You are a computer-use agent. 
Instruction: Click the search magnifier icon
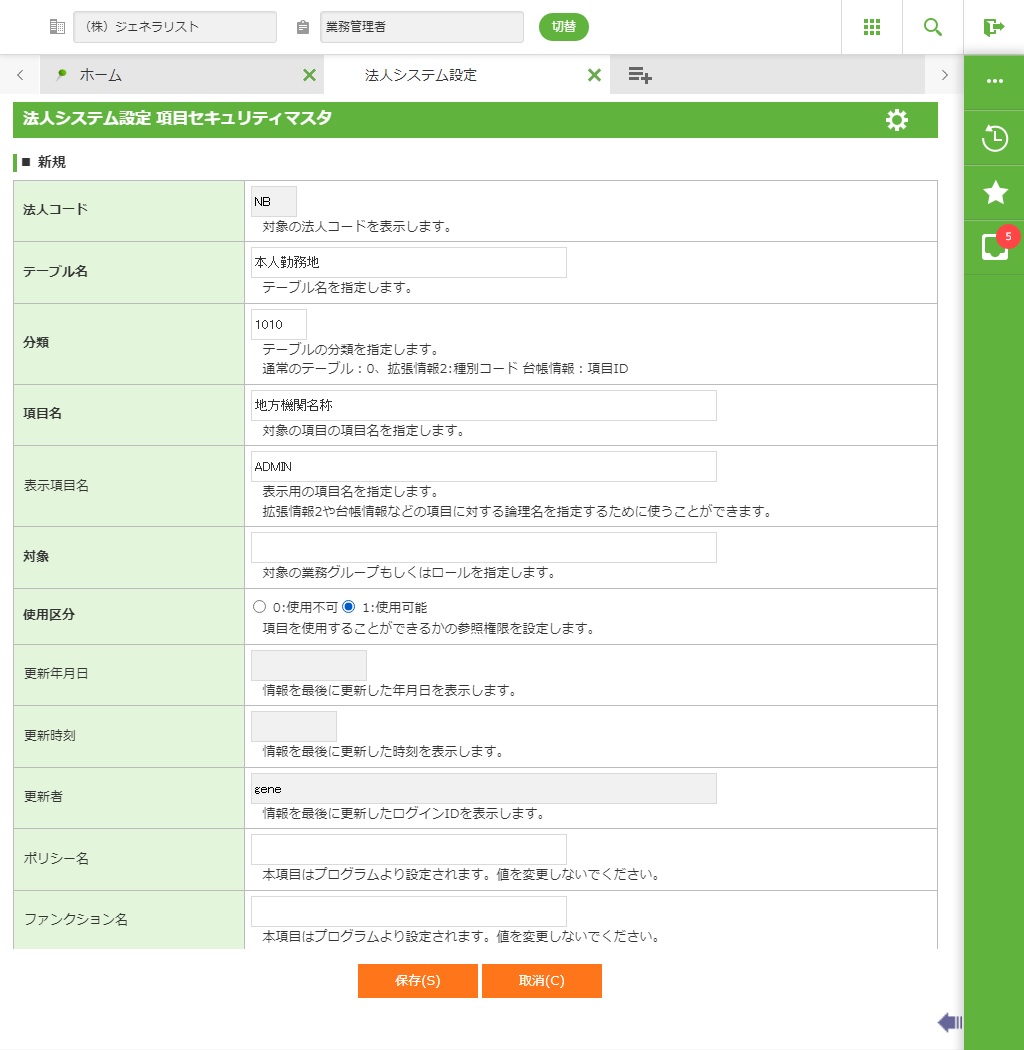tap(932, 27)
